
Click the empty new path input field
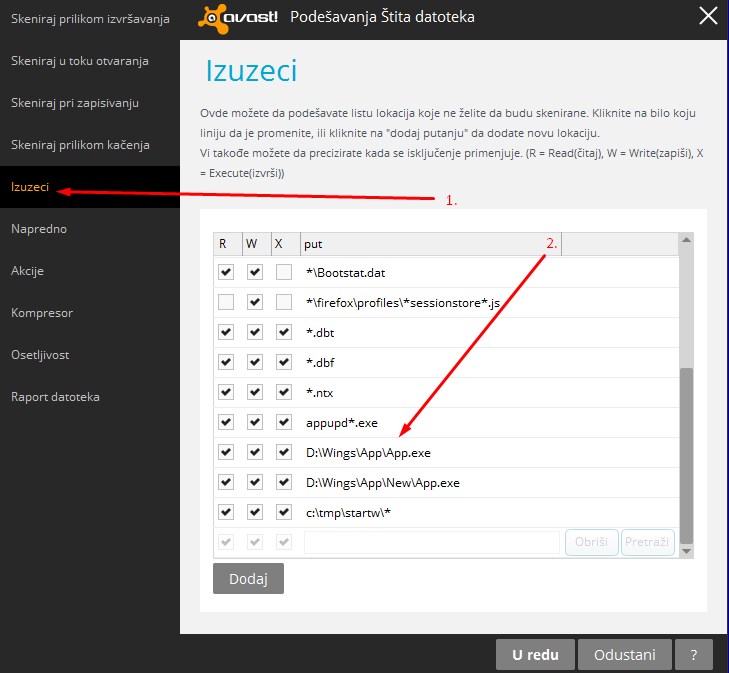click(431, 542)
